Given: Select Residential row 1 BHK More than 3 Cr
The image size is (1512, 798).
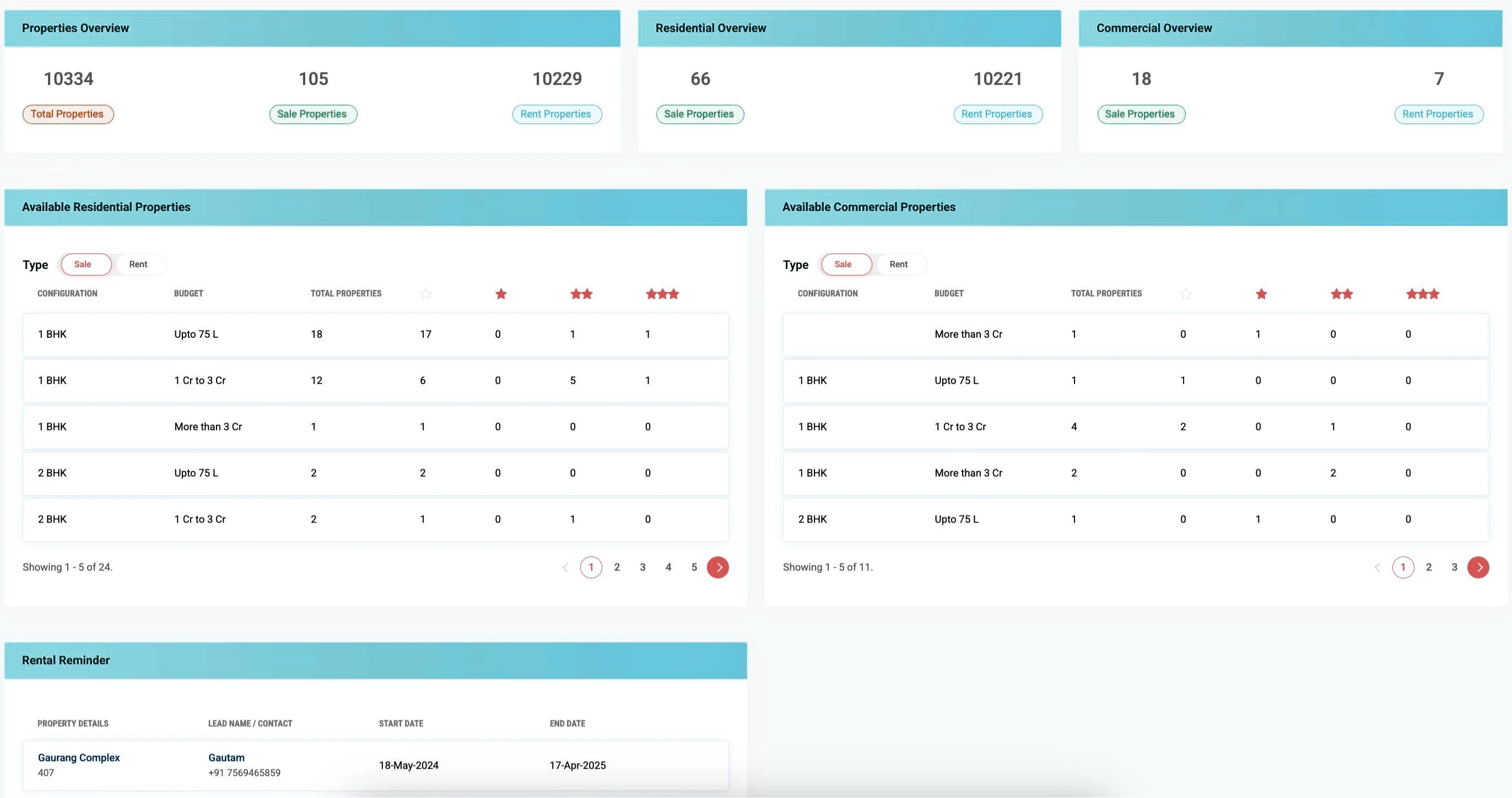Looking at the screenshot, I should coord(376,427).
